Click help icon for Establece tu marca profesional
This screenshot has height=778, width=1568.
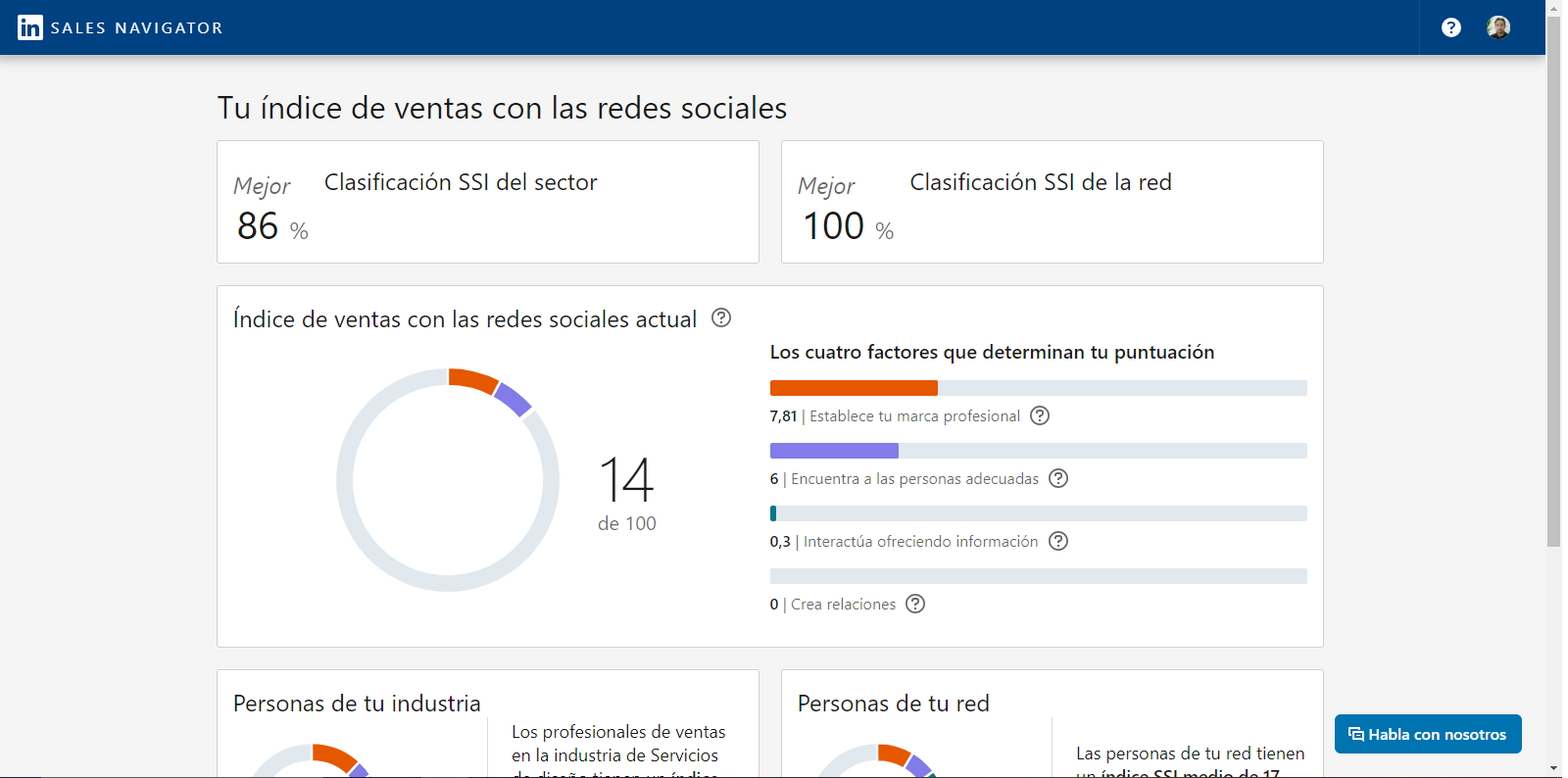[1040, 415]
